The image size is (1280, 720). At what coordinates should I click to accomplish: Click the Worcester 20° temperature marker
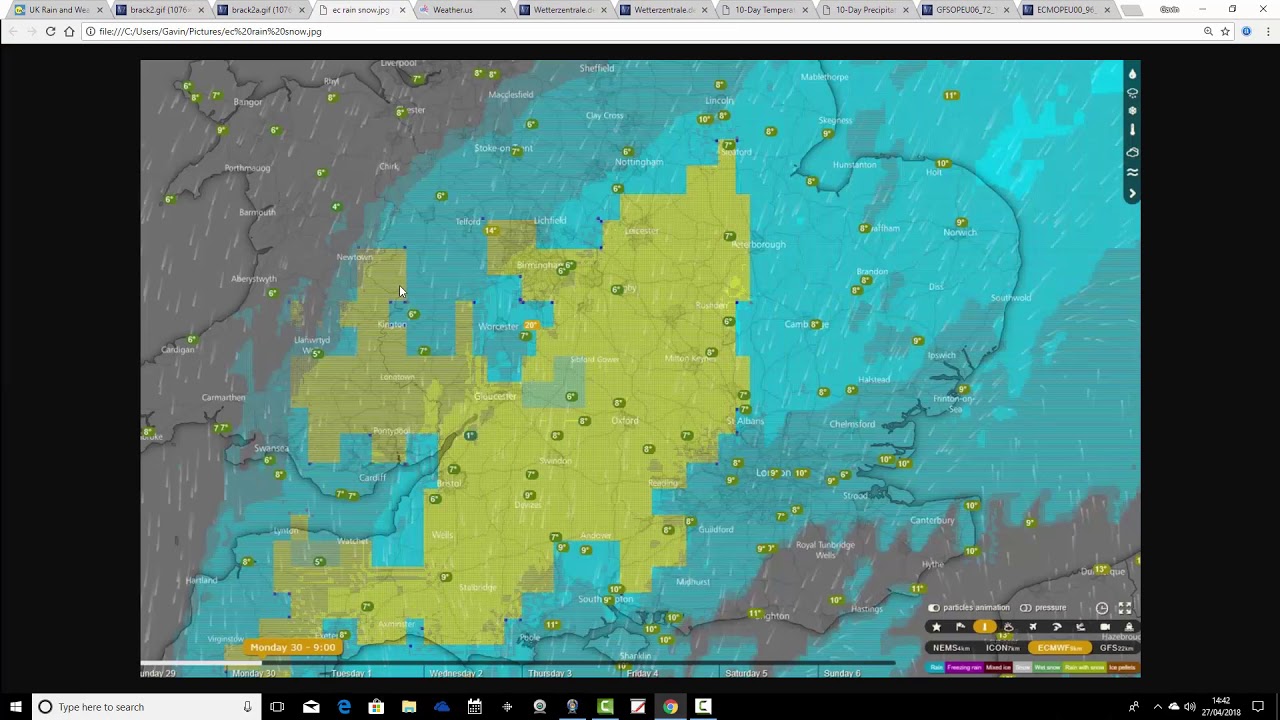coord(530,325)
